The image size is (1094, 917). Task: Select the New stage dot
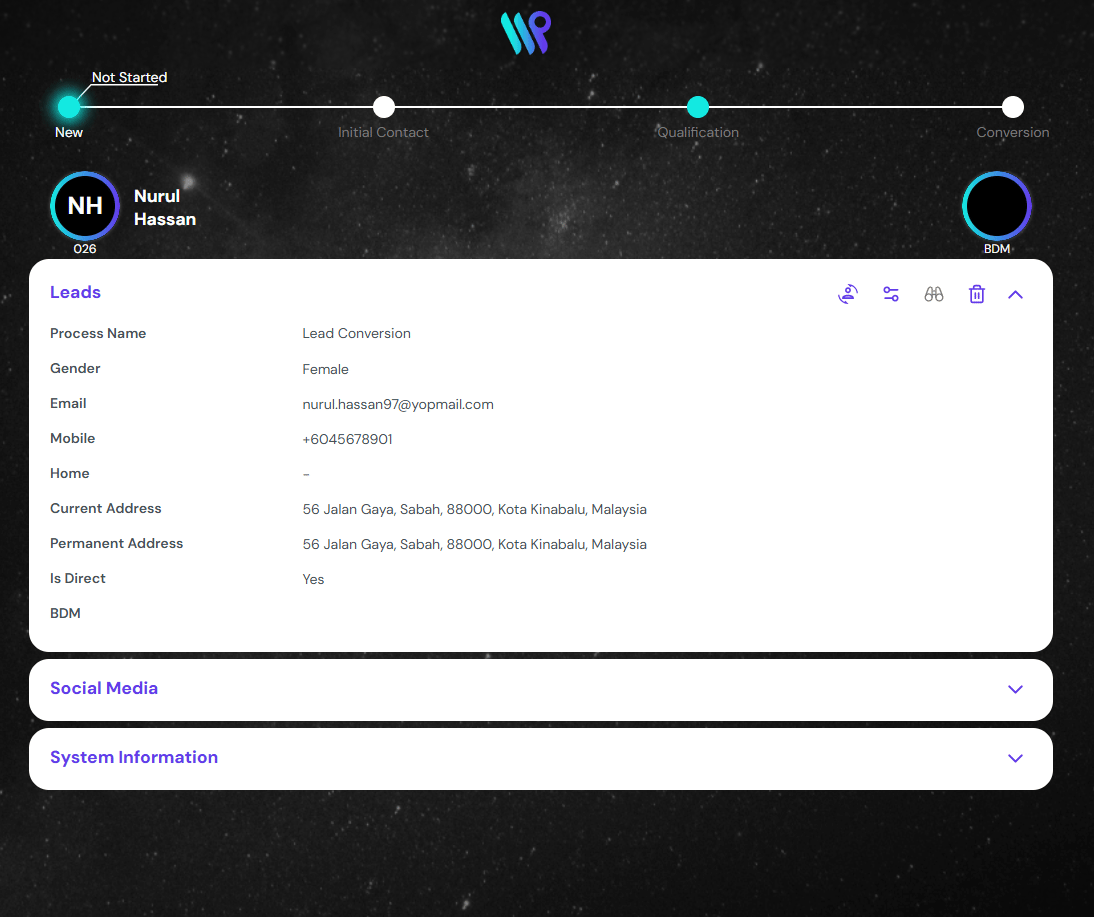pyautogui.click(x=68, y=107)
